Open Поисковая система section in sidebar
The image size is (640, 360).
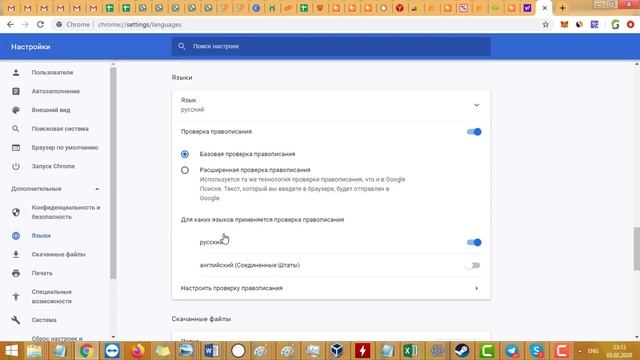click(x=60, y=129)
